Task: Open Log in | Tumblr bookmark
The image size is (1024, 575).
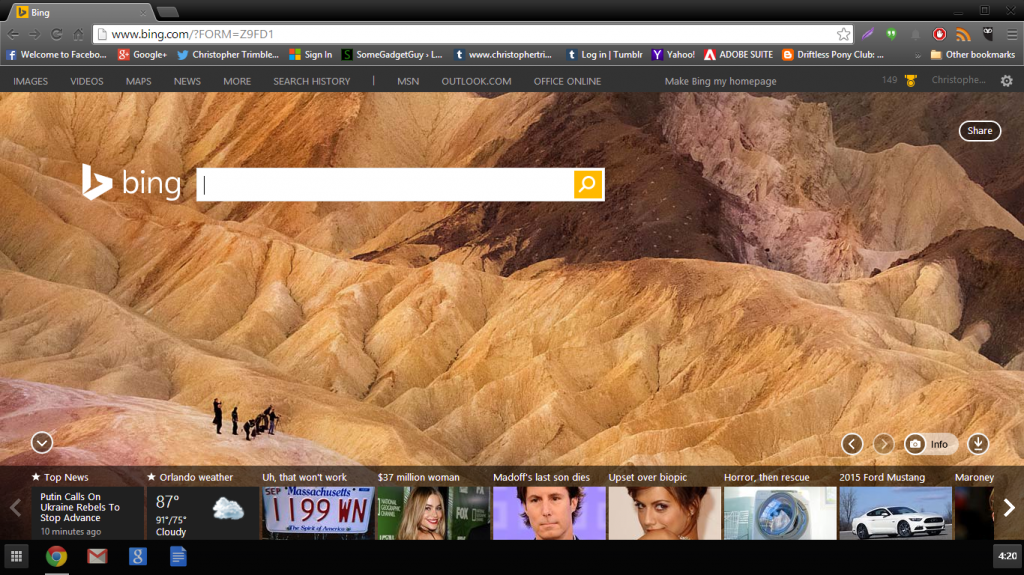Action: [605, 55]
